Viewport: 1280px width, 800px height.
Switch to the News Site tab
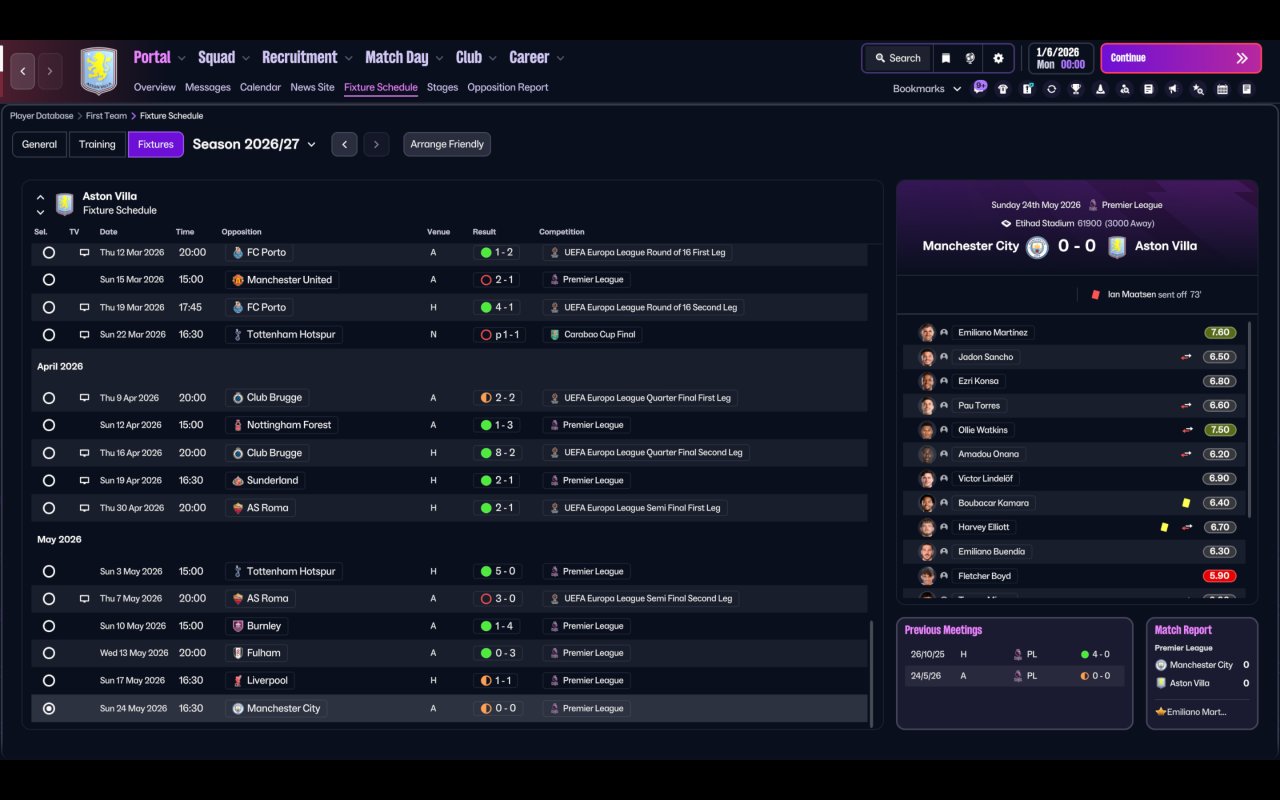(x=312, y=88)
